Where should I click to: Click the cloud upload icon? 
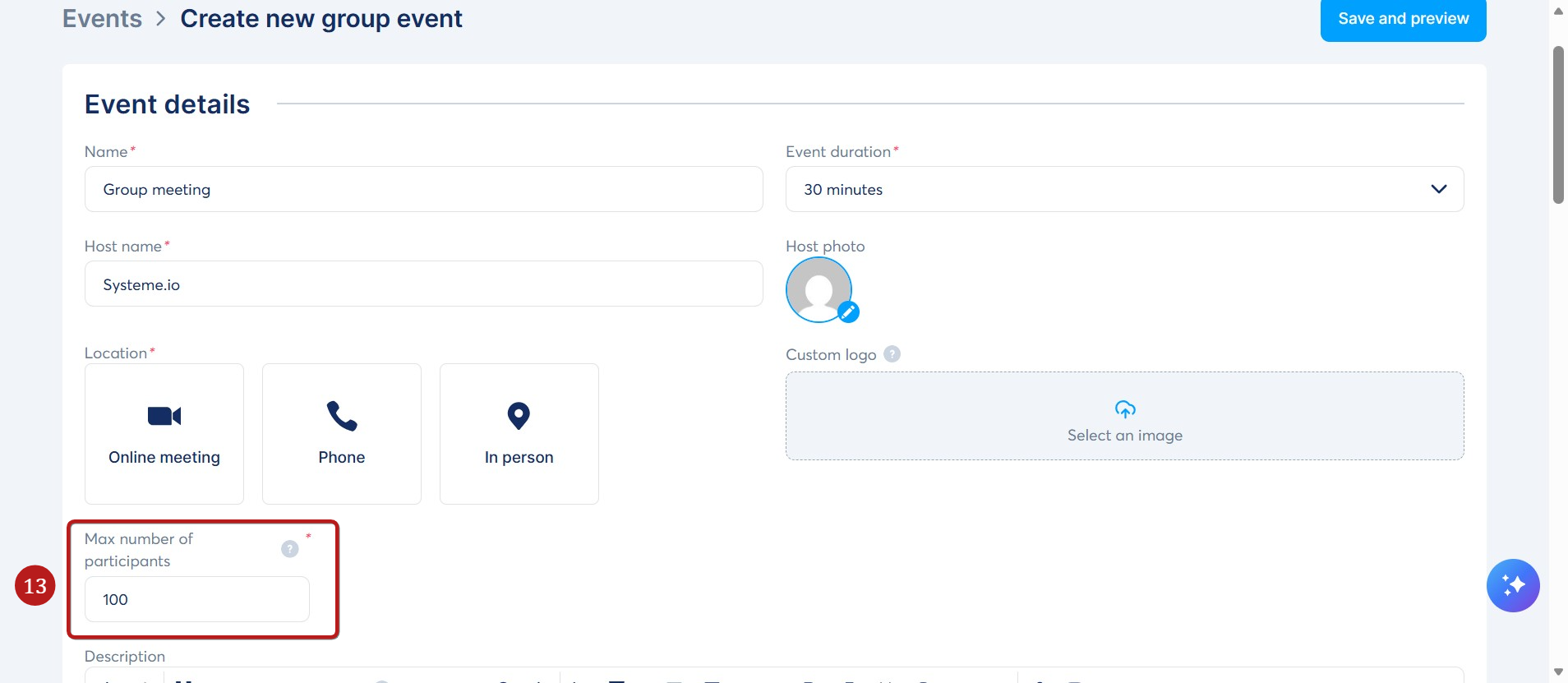click(1125, 408)
